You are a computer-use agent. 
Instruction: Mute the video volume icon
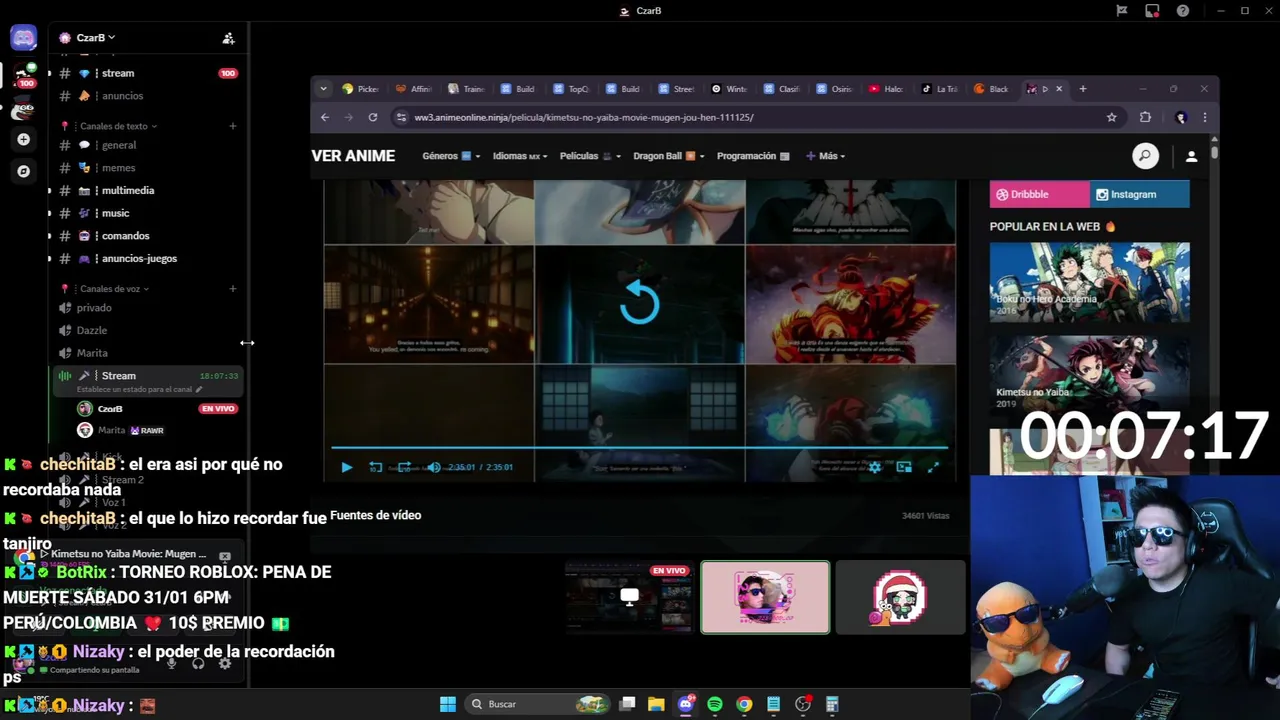pyautogui.click(x=433, y=467)
